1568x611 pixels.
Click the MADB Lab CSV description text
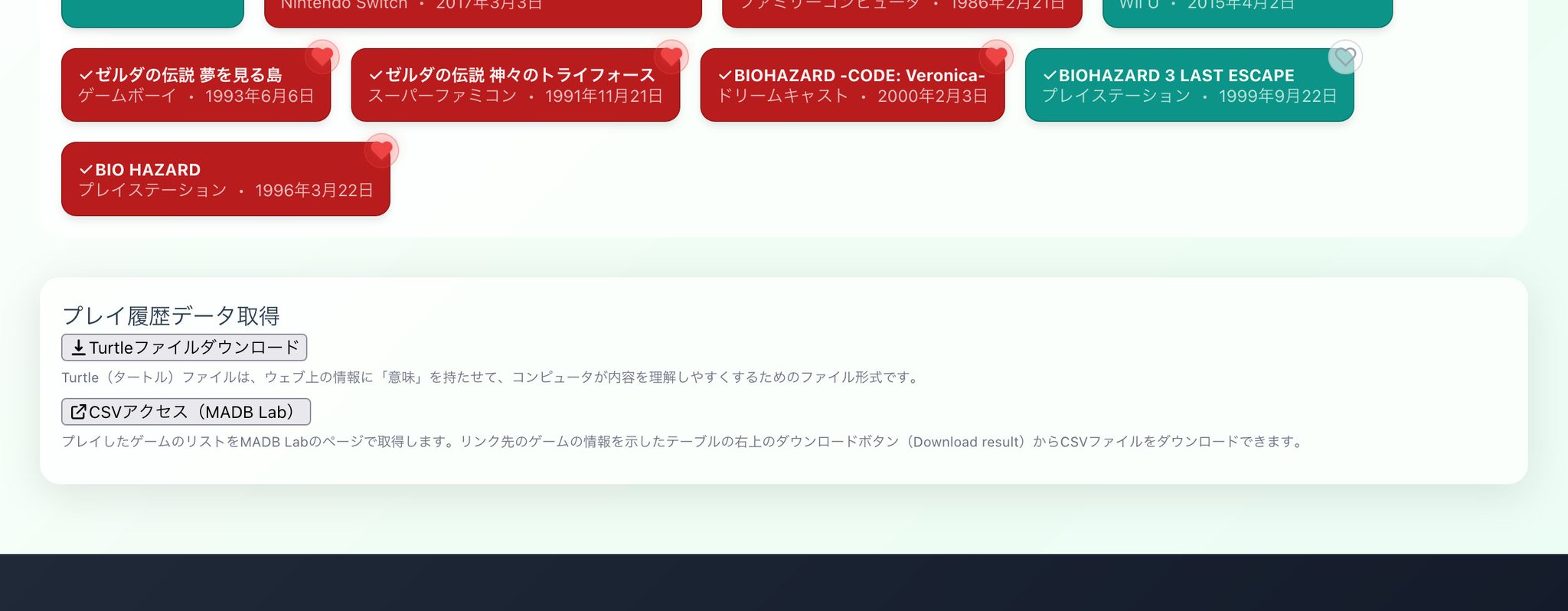684,442
